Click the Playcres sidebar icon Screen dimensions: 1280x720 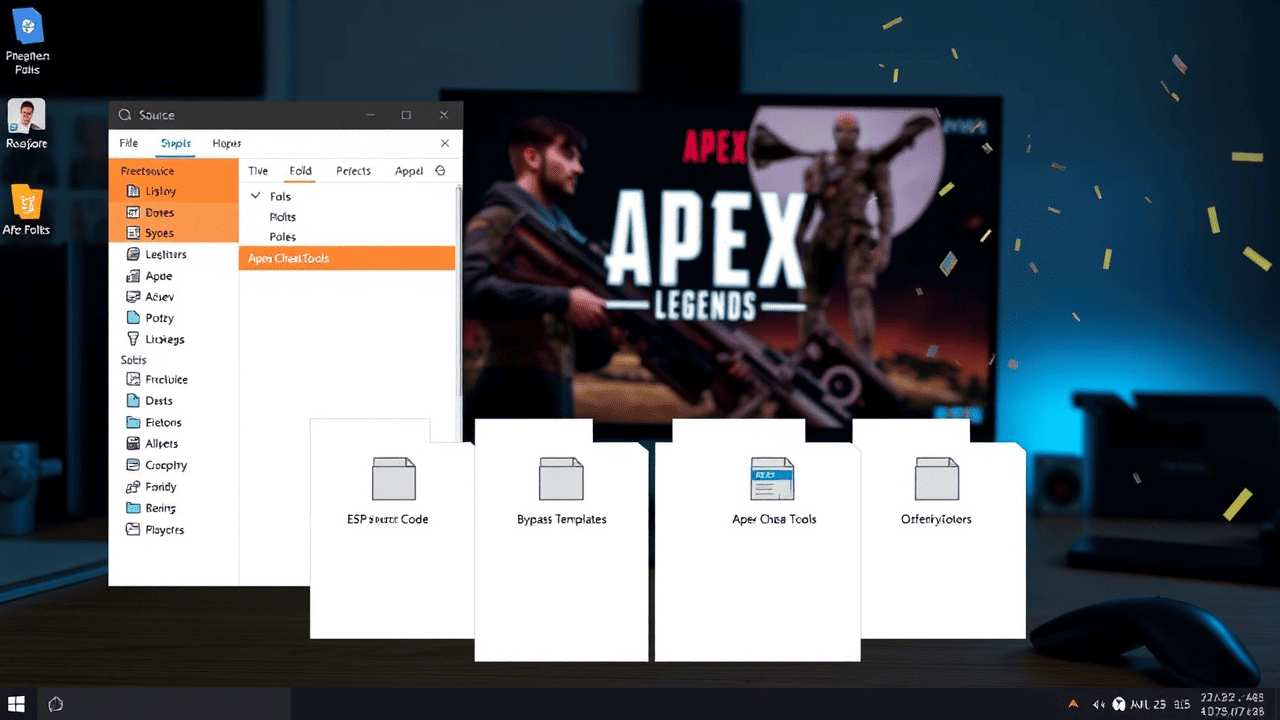135,530
